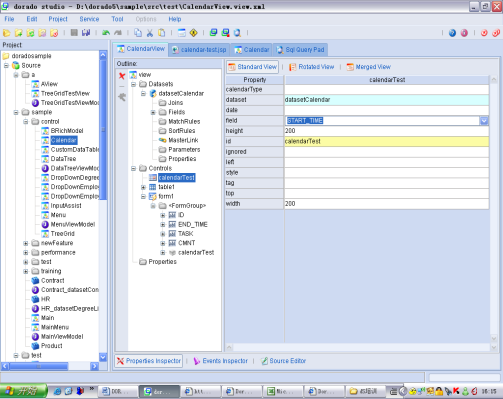Click the yellow diamond warning icon
Image resolution: width=503 pixels, height=399 pixels.
coord(193,33)
